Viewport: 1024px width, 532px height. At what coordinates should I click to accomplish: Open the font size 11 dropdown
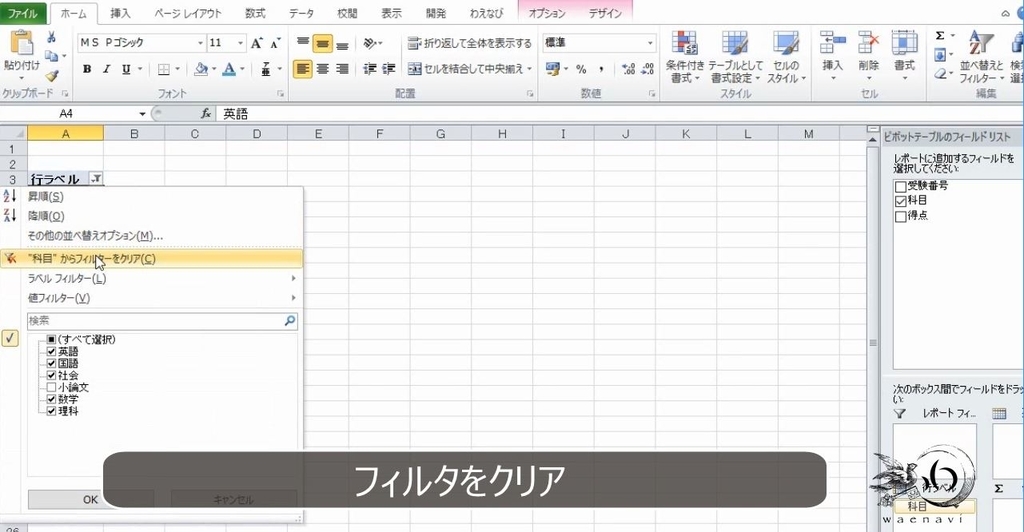(240, 43)
